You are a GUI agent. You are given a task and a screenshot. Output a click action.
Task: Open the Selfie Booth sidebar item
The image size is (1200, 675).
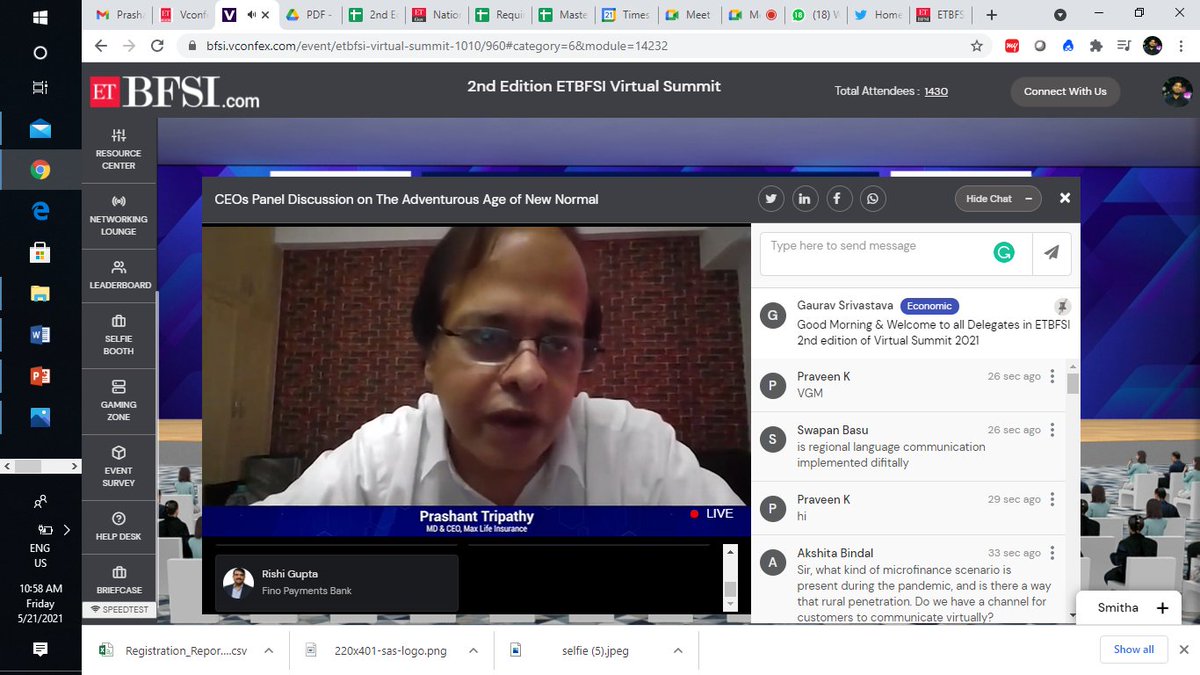click(118, 334)
